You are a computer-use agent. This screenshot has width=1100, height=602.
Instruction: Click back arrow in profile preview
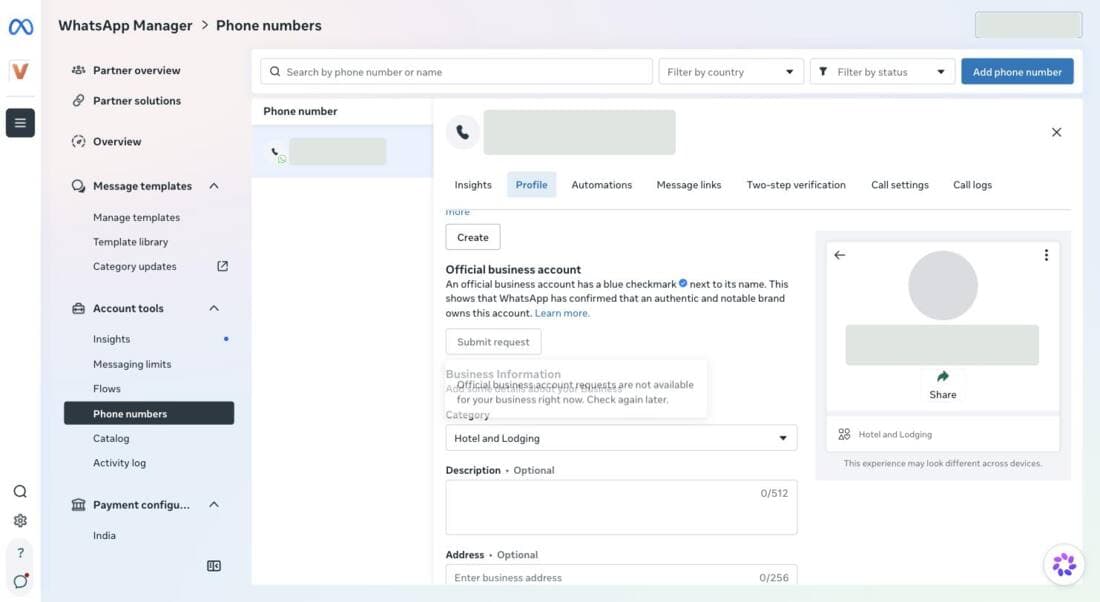pyautogui.click(x=840, y=255)
